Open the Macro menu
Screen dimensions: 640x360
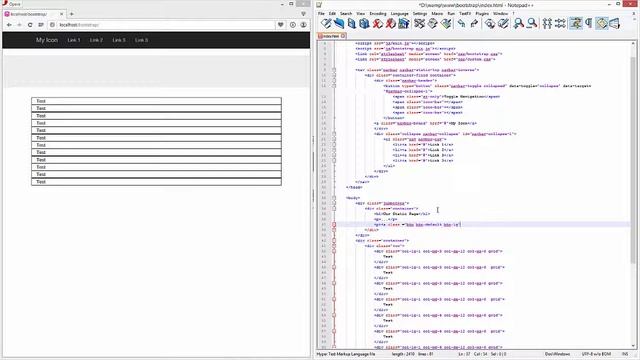coord(437,13)
